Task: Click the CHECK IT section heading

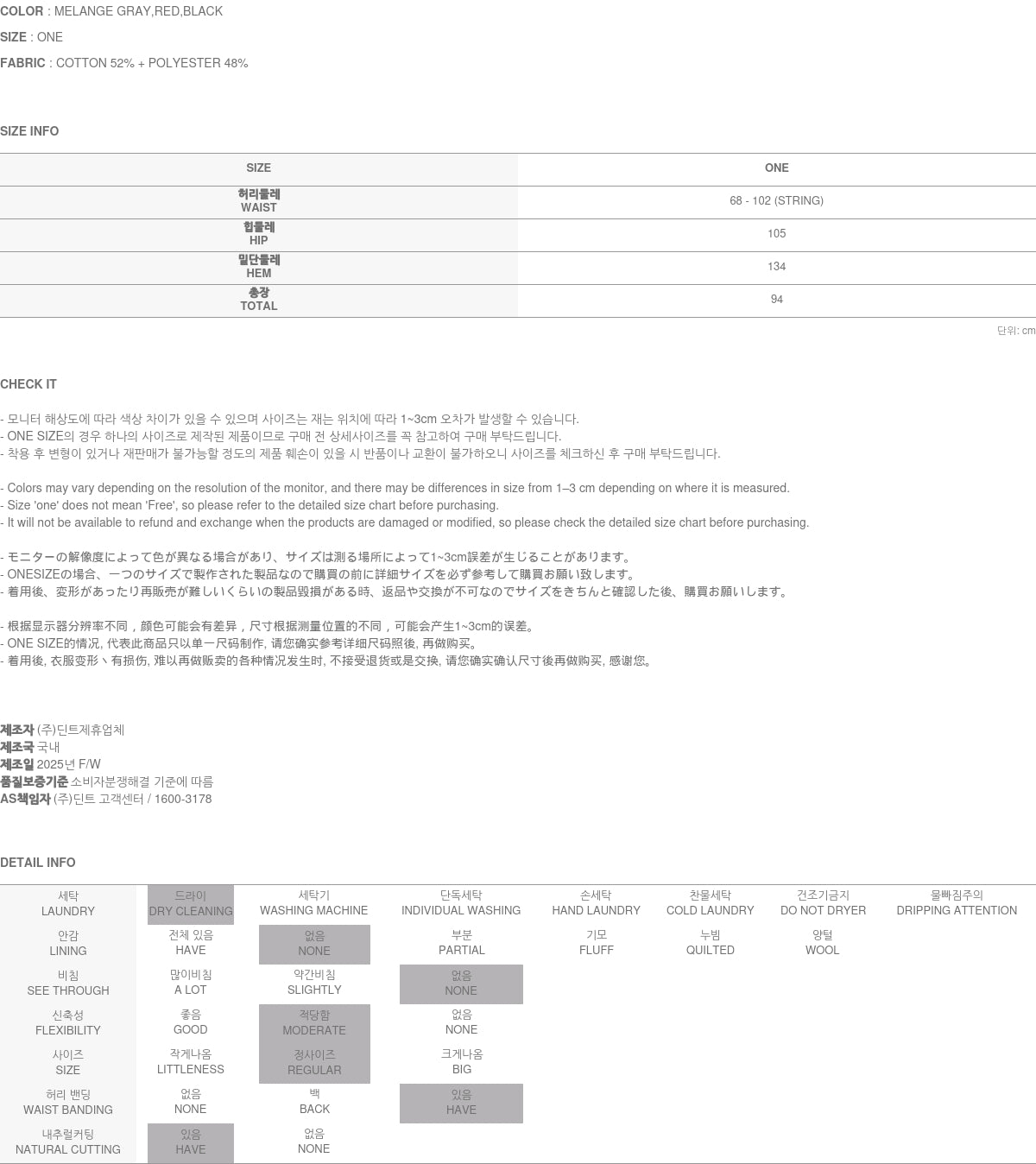Action: click(x=28, y=384)
